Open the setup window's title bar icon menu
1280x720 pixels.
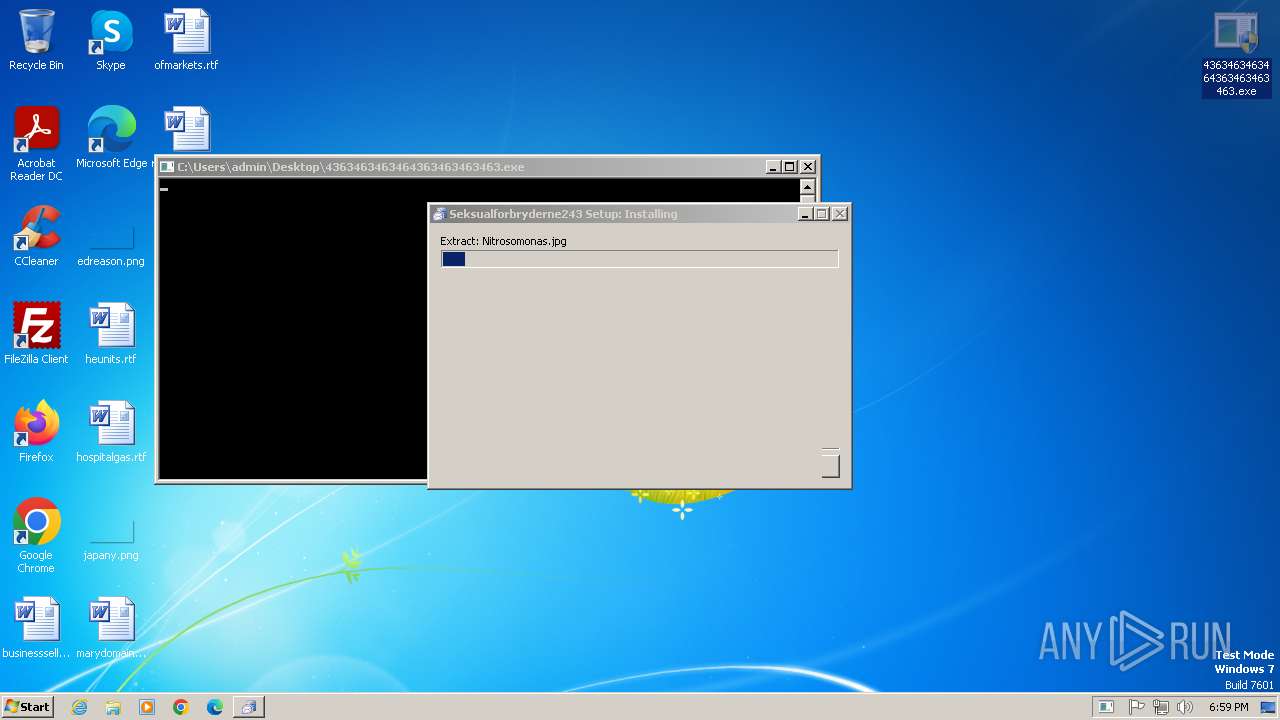[439, 214]
